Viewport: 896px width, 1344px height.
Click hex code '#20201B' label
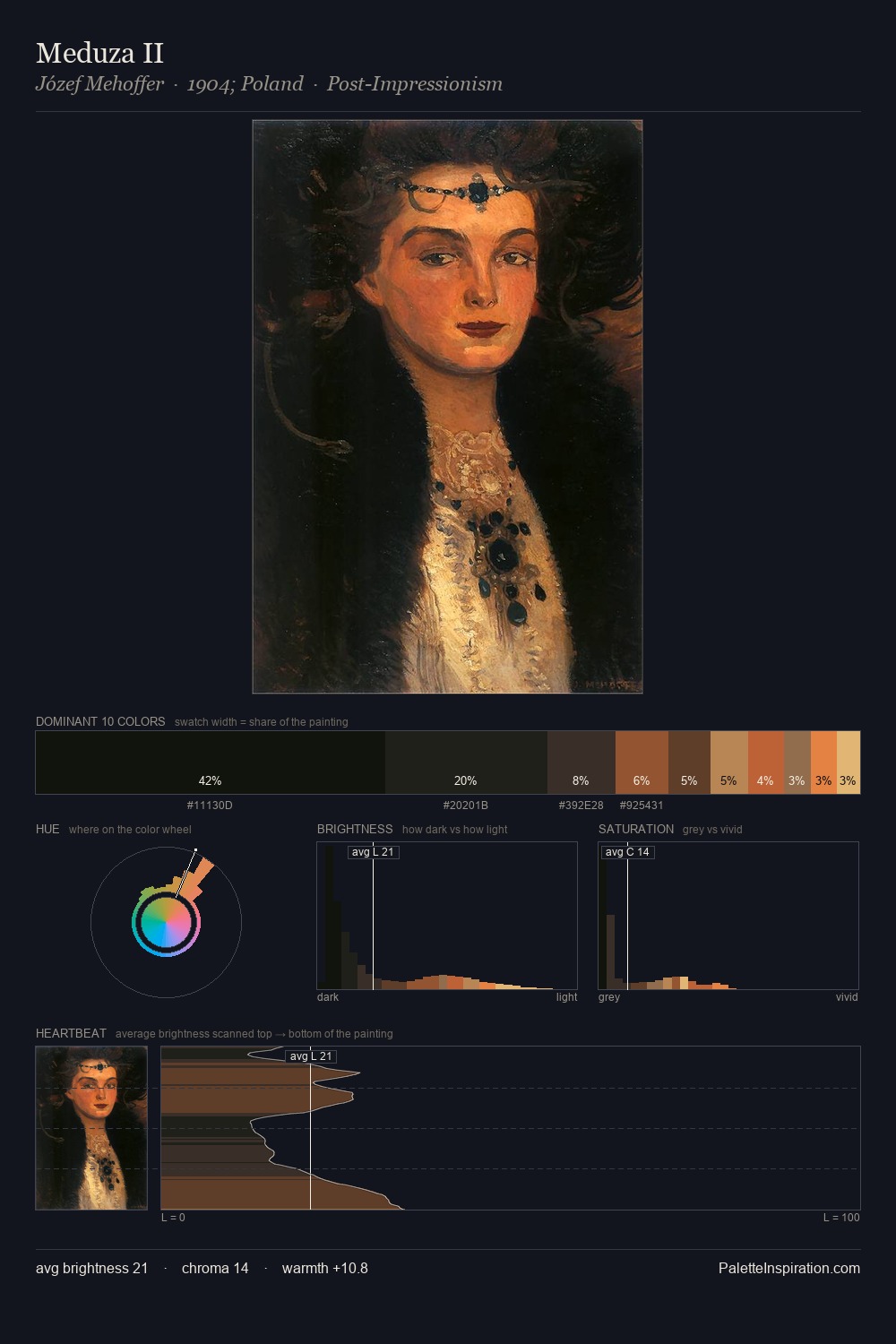[x=466, y=806]
